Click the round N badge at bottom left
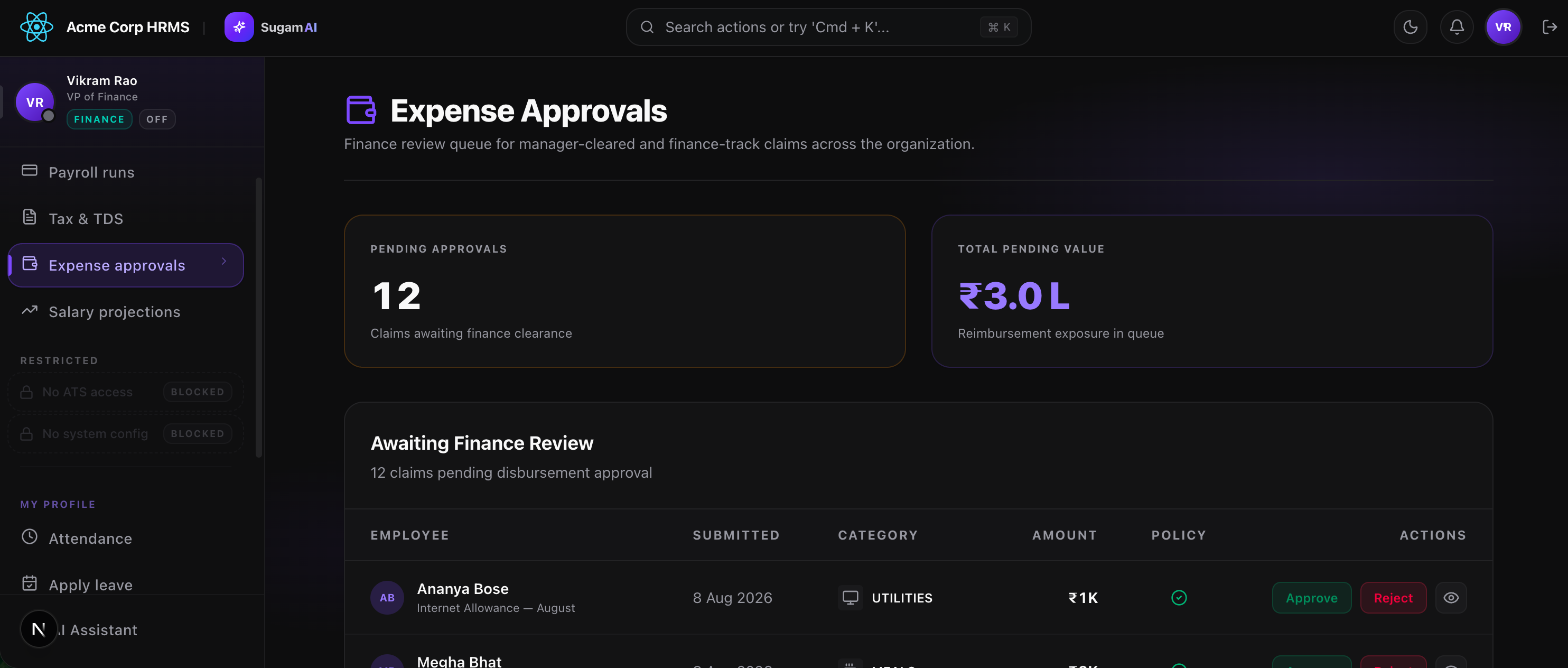 tap(39, 629)
